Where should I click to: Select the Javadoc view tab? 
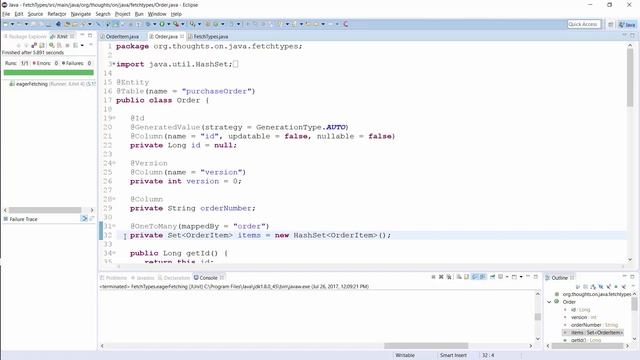tap(143, 278)
